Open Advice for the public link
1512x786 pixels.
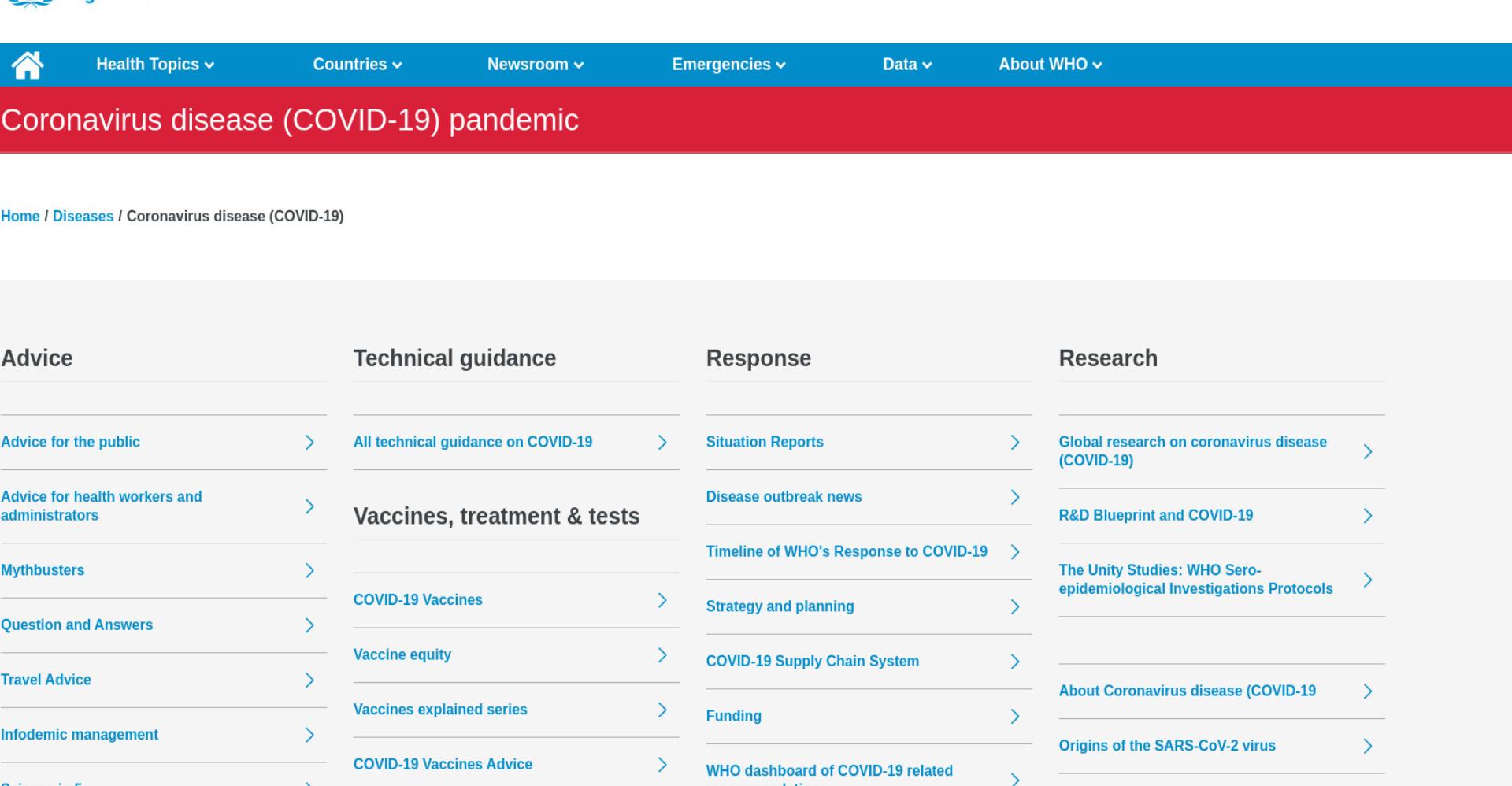(70, 442)
